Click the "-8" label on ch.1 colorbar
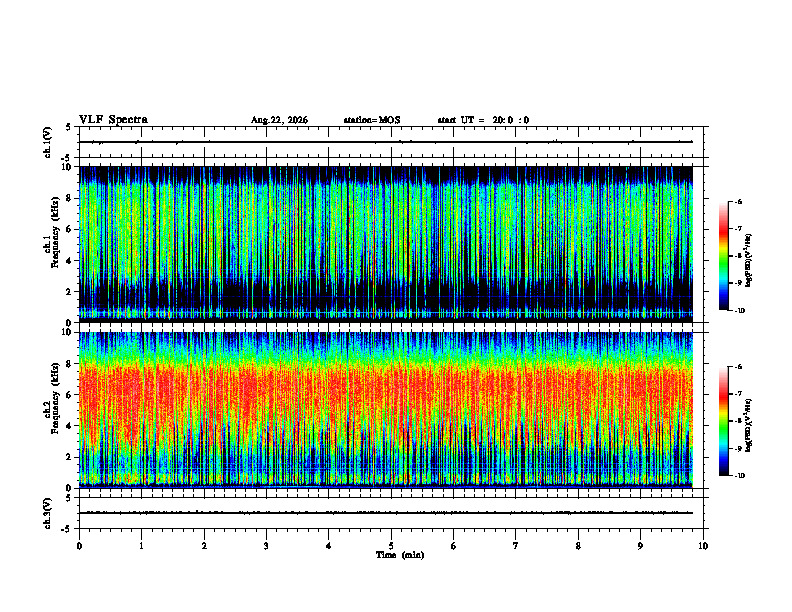This screenshot has width=792, height=612. tap(739, 256)
